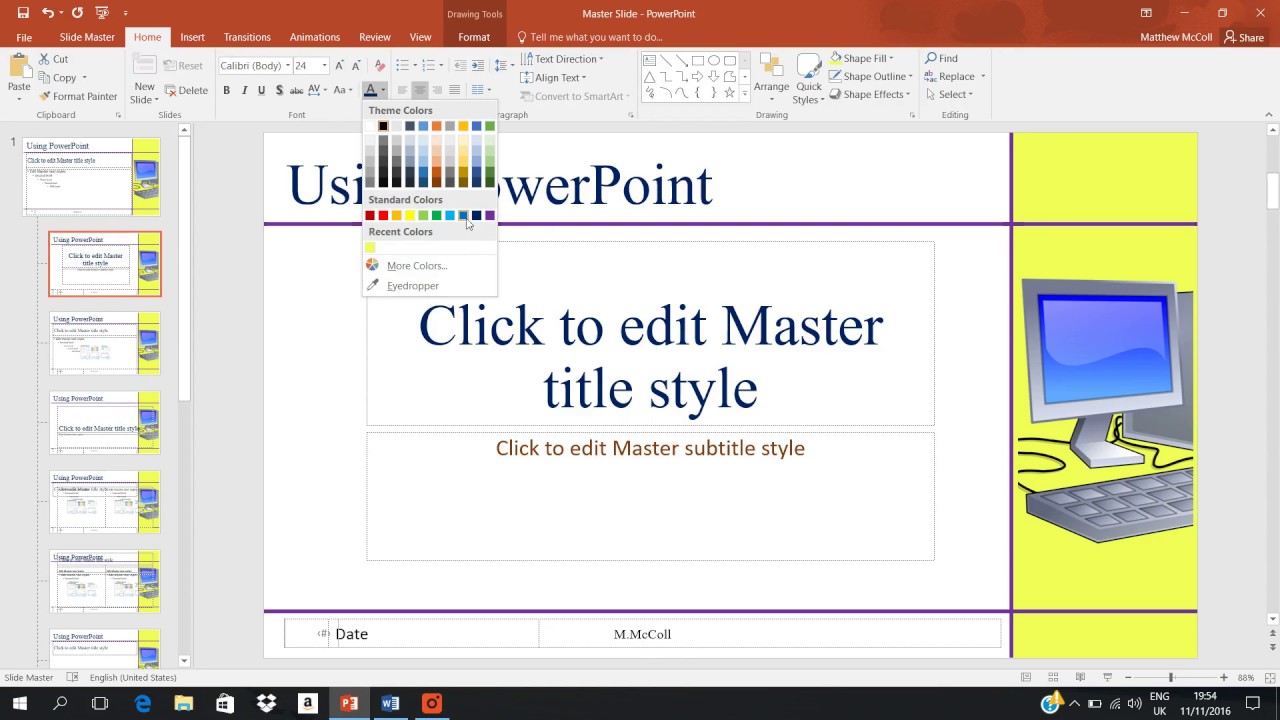Open Windows Start menu

click(x=19, y=703)
